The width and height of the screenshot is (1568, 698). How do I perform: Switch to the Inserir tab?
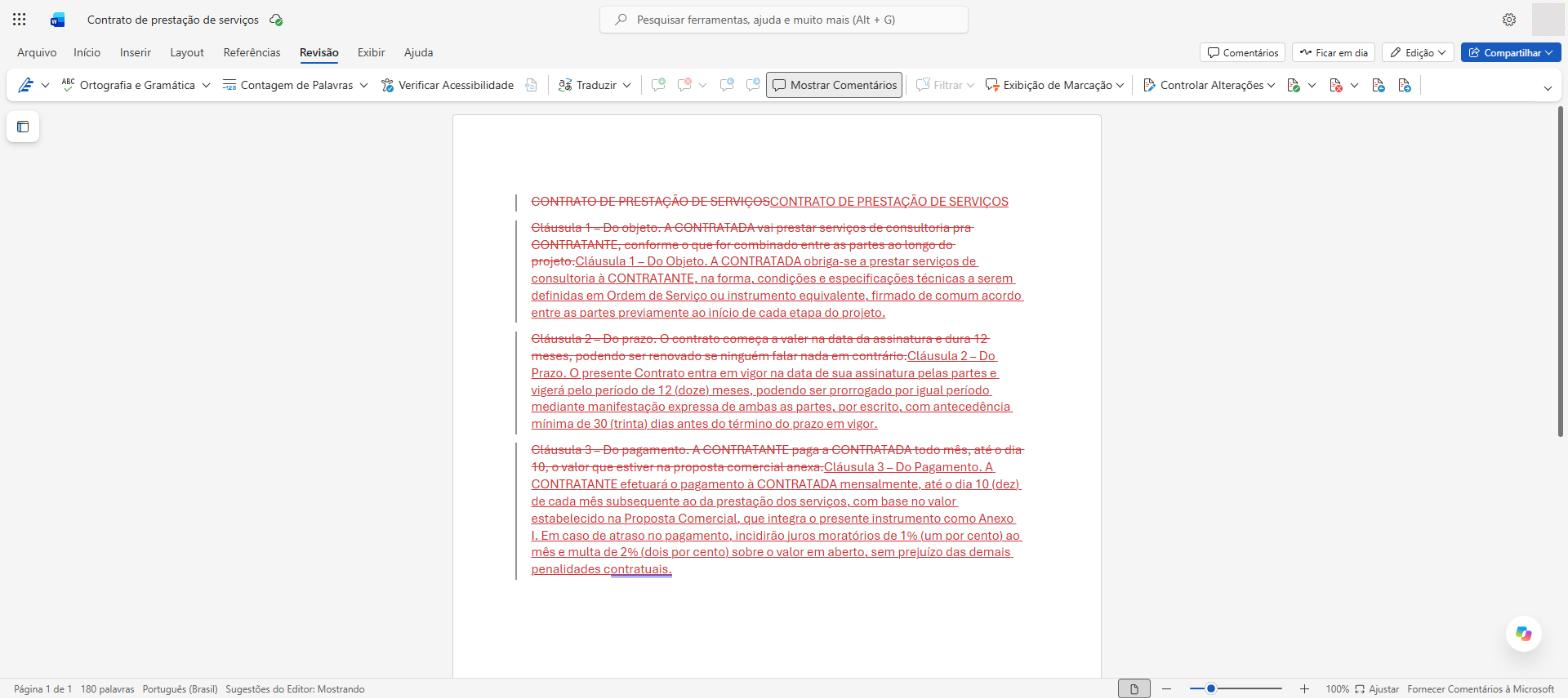(135, 52)
